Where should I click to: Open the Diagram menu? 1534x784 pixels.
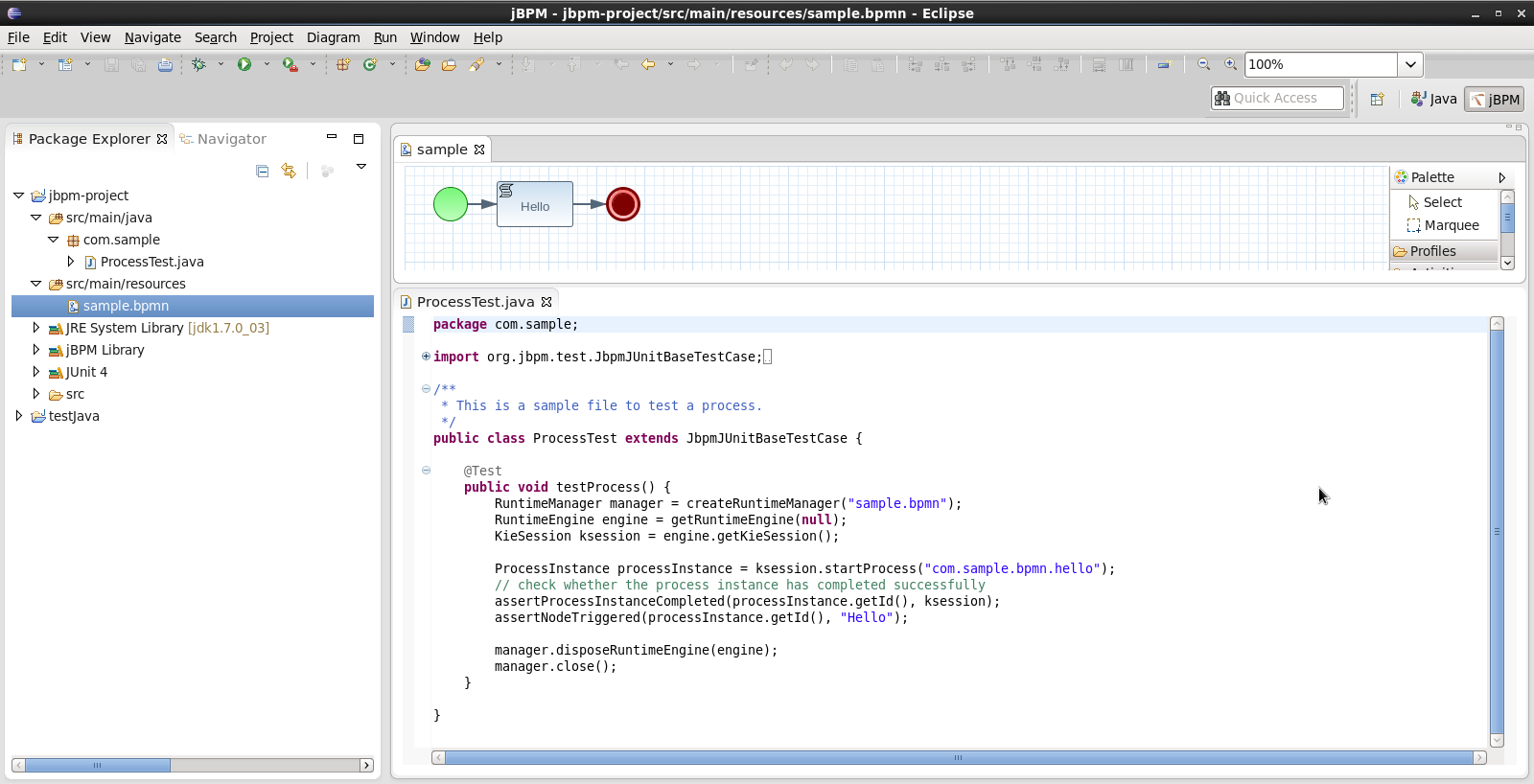tap(333, 37)
